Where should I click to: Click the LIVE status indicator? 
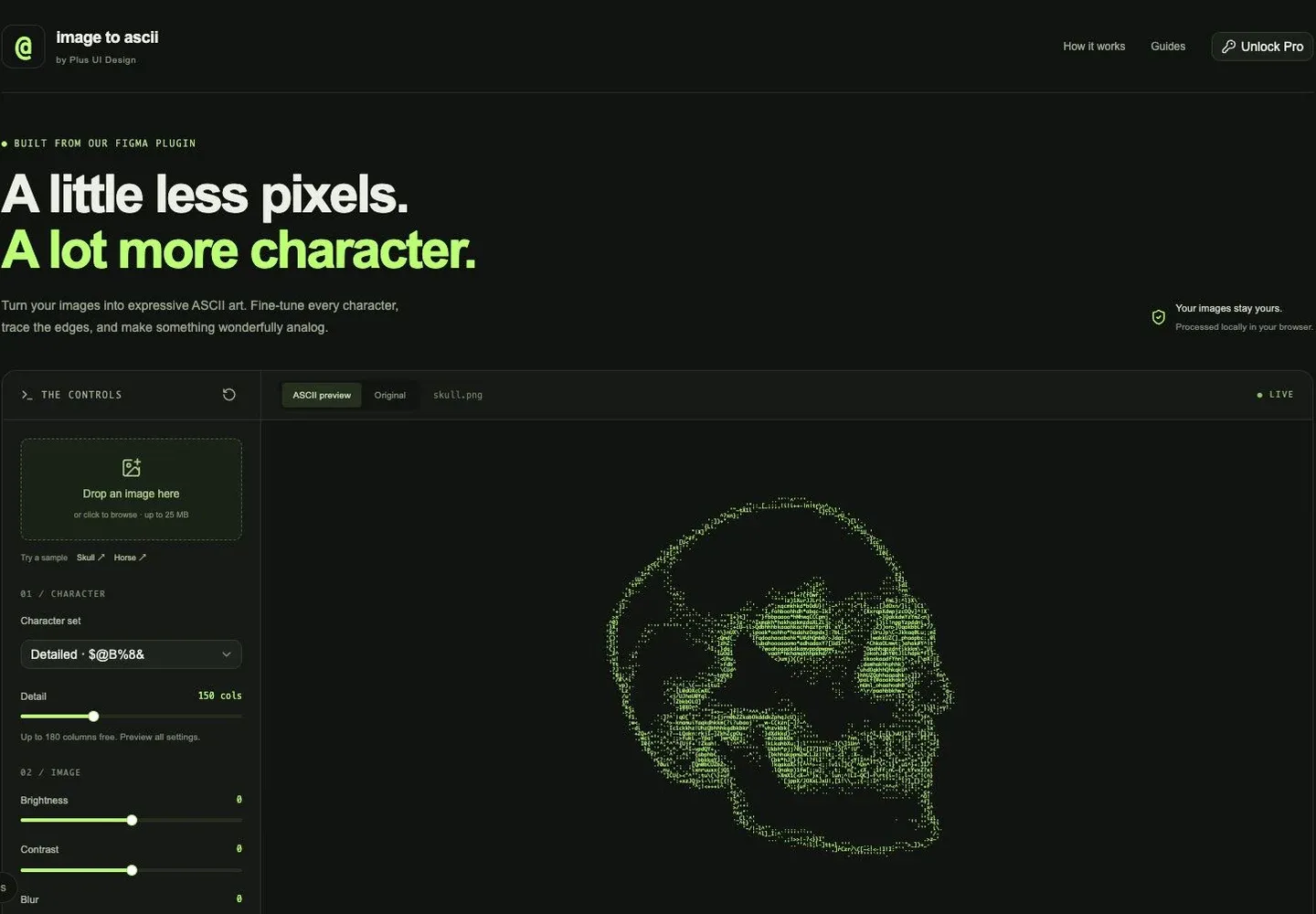[x=1276, y=395]
